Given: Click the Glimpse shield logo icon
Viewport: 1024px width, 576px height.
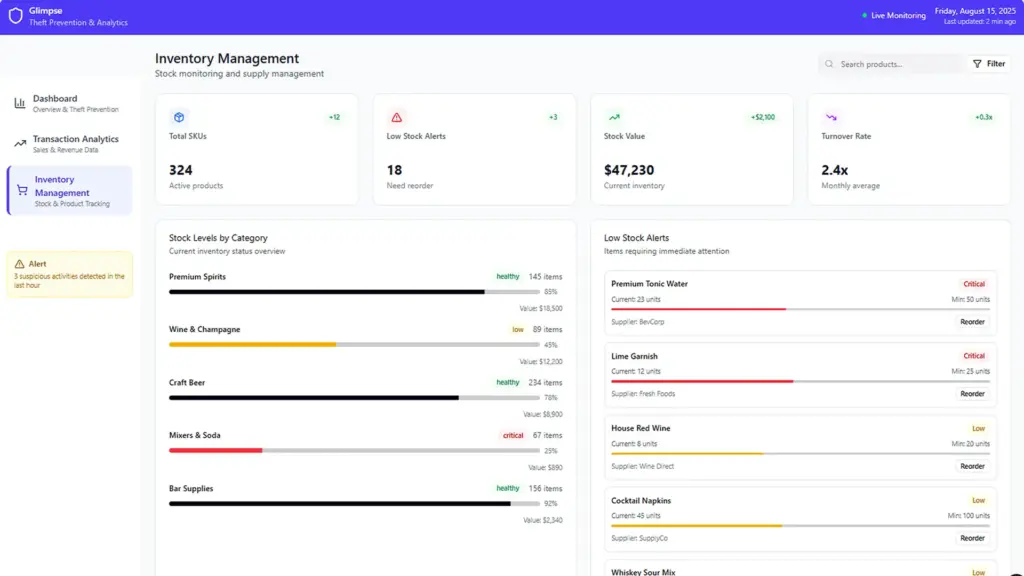Looking at the screenshot, I should tap(15, 16).
